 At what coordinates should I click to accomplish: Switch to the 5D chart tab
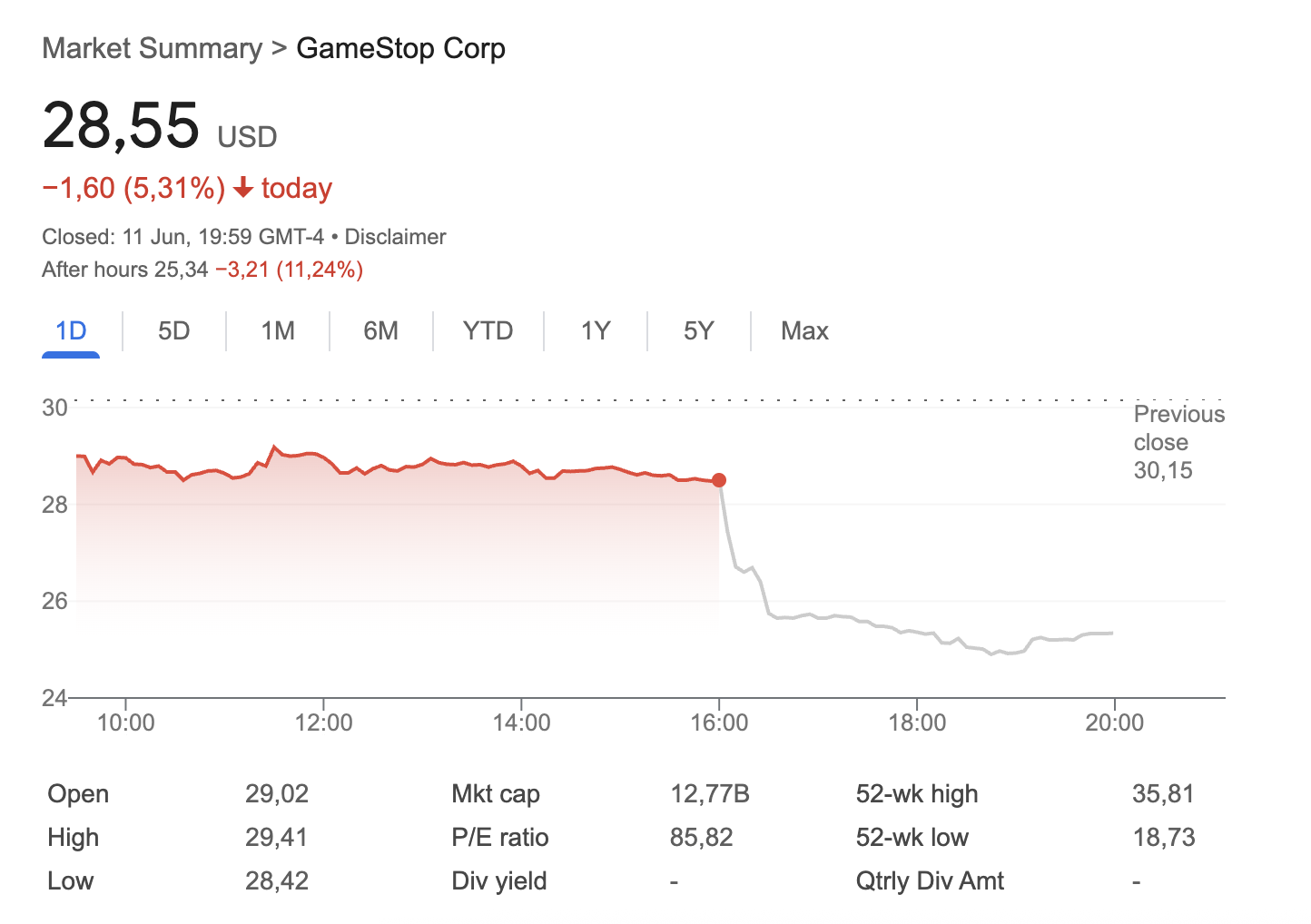[x=173, y=330]
